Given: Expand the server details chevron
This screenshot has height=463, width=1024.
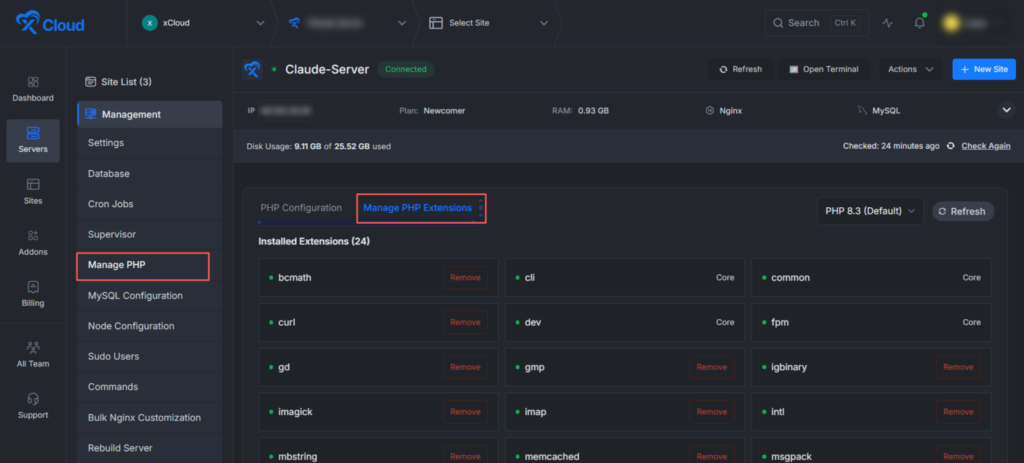Looking at the screenshot, I should click(1006, 110).
